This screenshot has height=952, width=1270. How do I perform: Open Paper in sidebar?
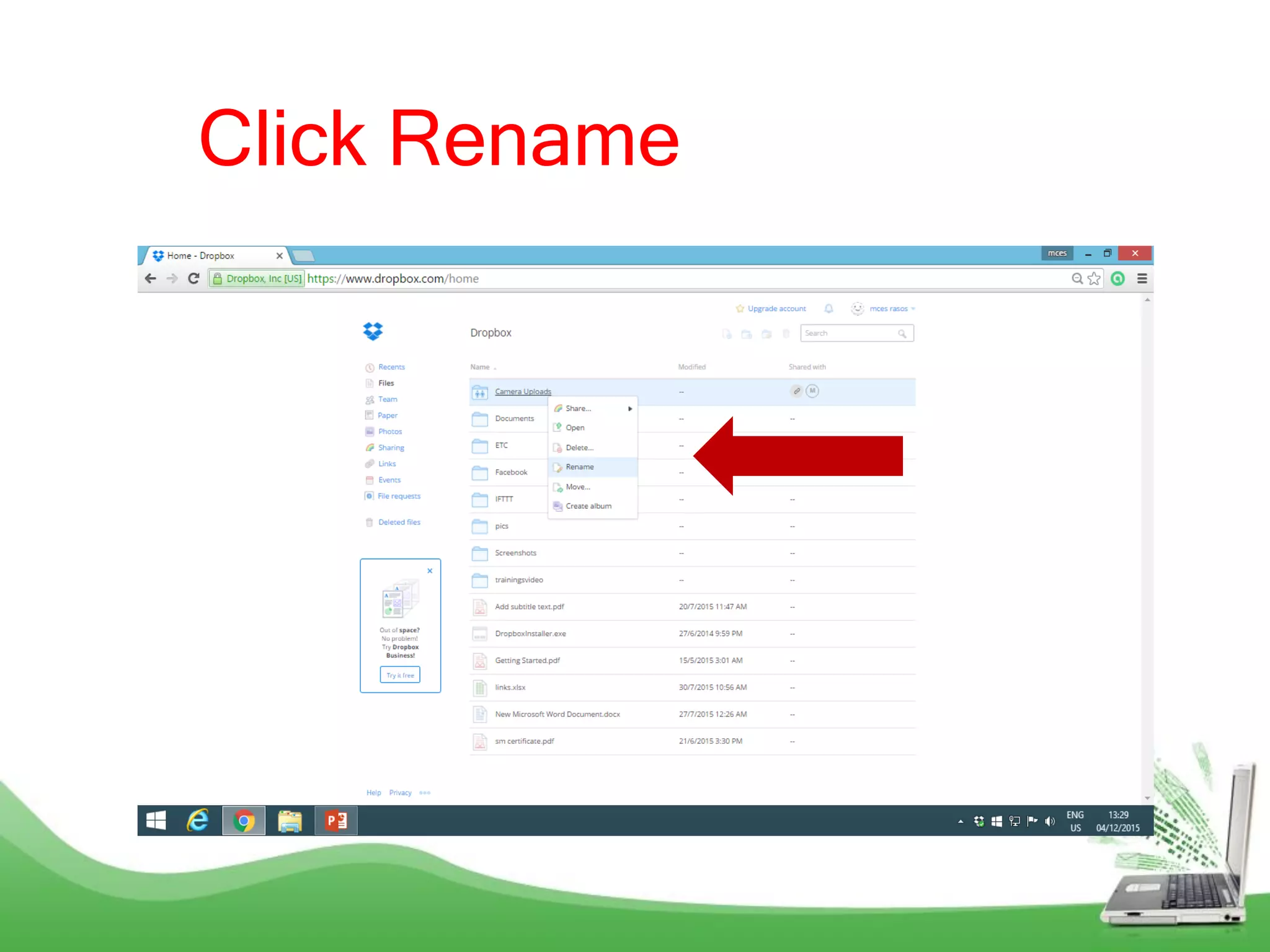coord(388,415)
